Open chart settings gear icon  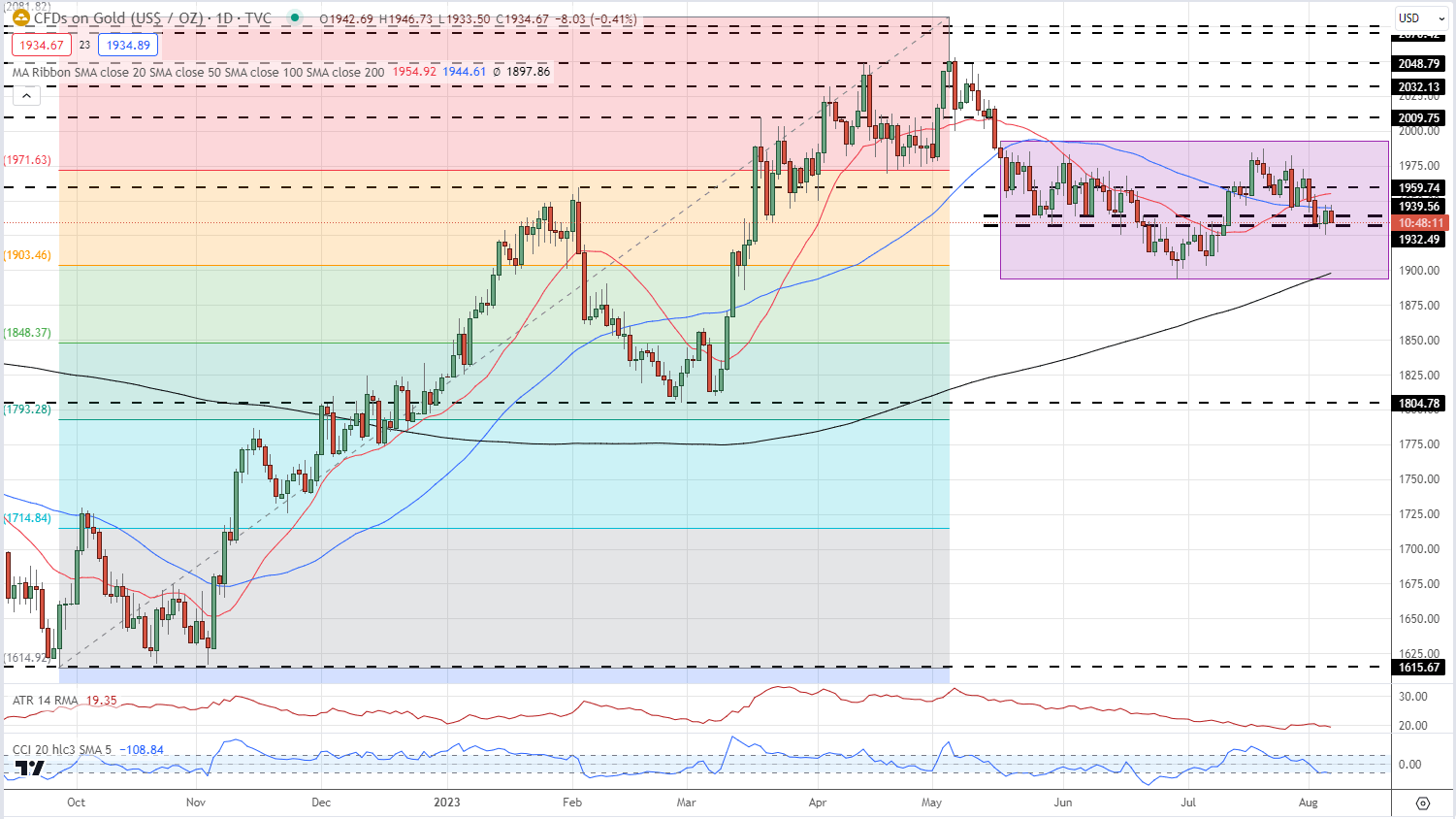pyautogui.click(x=1423, y=803)
